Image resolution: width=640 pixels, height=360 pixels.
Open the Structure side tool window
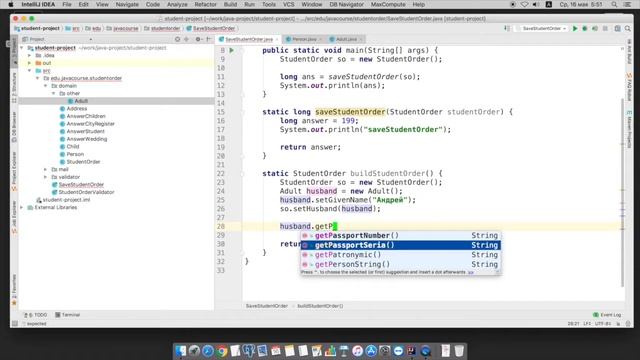click(14, 88)
